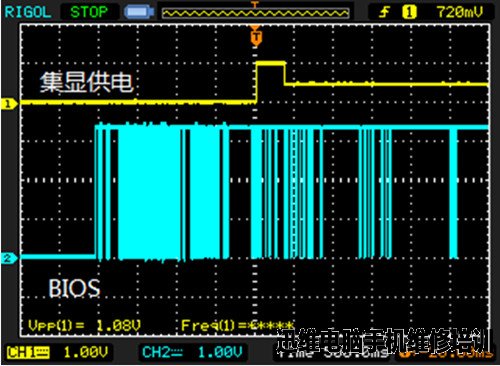This screenshot has width=500, height=366.
Task: Click the CH1 1.00V scale value
Action: [x=86, y=352]
